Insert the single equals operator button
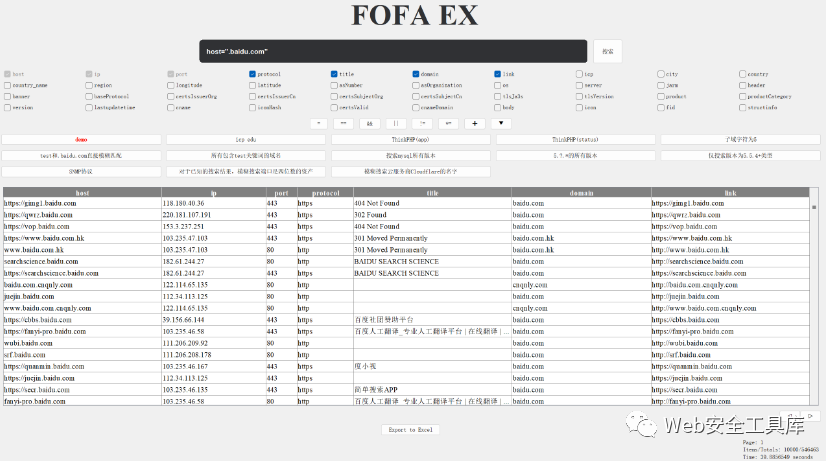This screenshot has width=831, height=461. tap(319, 123)
